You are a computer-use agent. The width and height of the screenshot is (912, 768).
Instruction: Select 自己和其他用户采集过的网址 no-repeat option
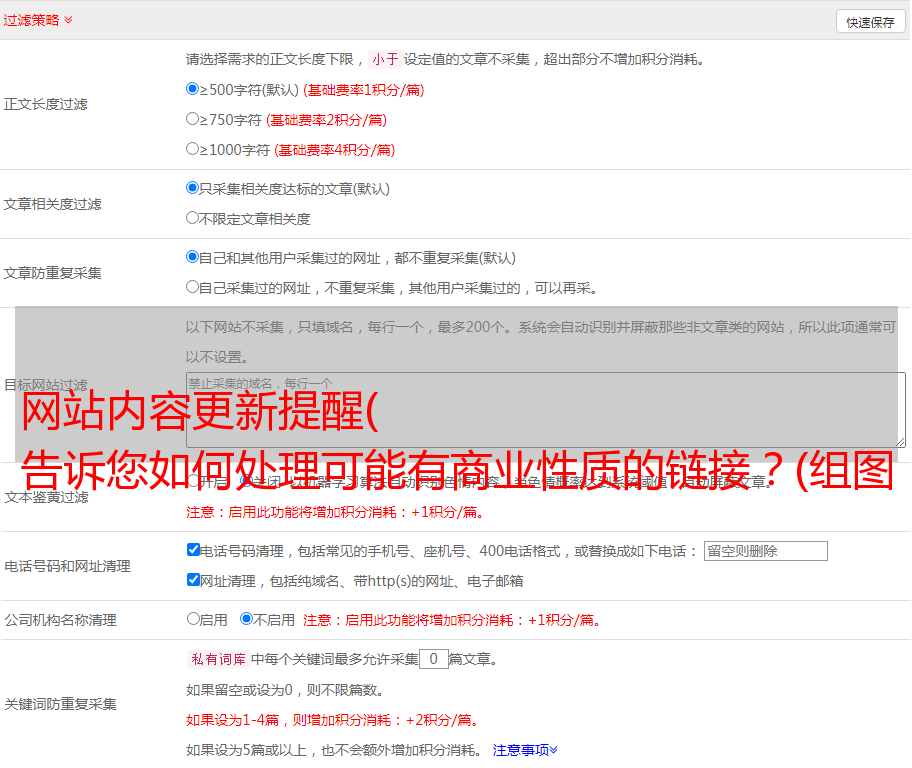coord(192,257)
